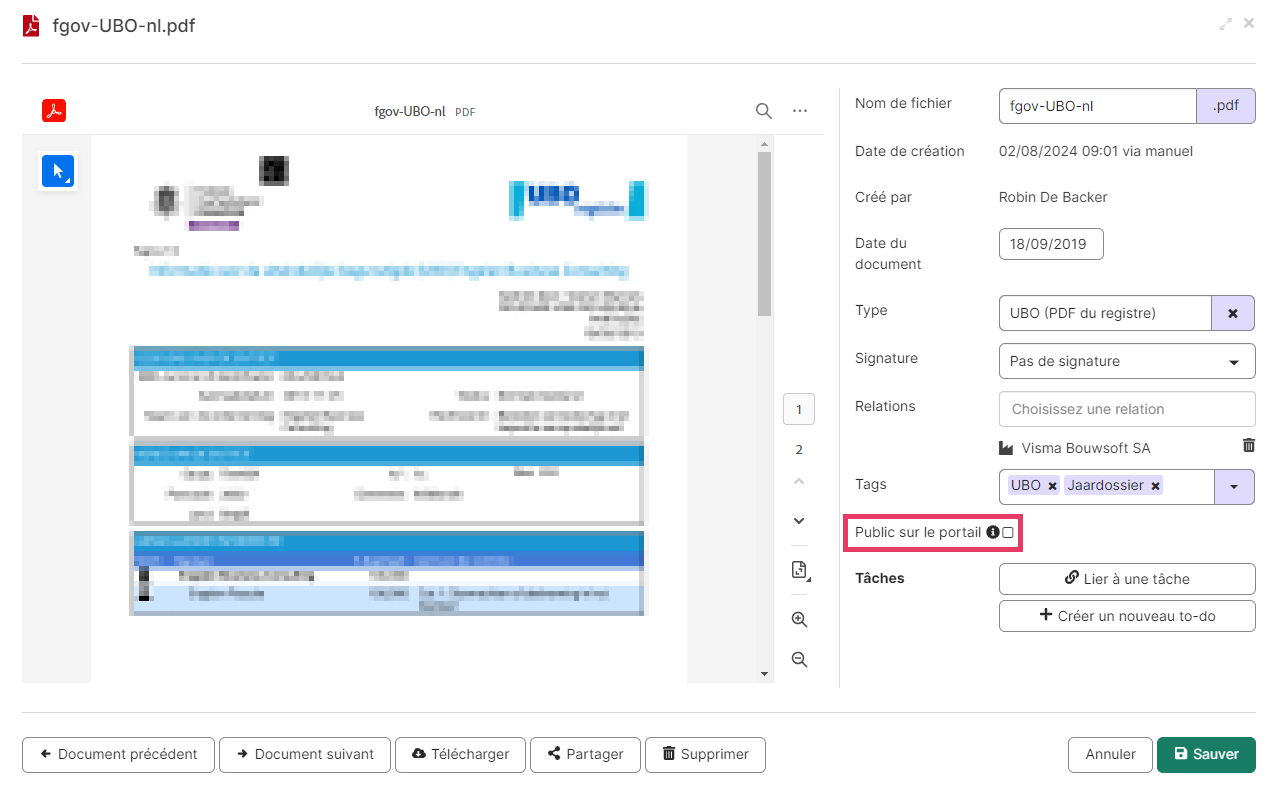Jump to page 1 thumbnail button
The width and height of the screenshot is (1278, 787).
[799, 409]
